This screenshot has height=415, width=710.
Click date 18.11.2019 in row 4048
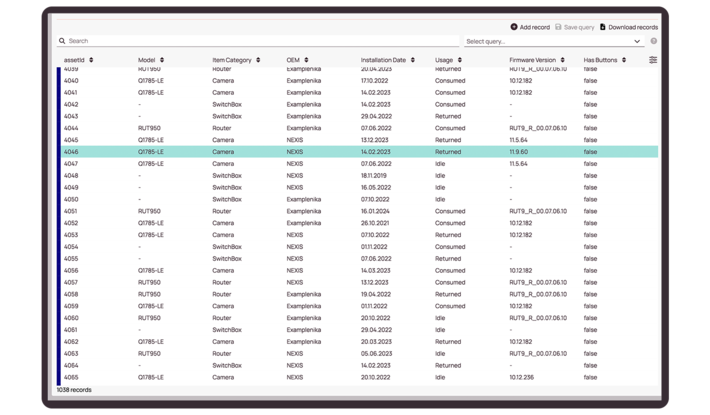click(x=374, y=176)
